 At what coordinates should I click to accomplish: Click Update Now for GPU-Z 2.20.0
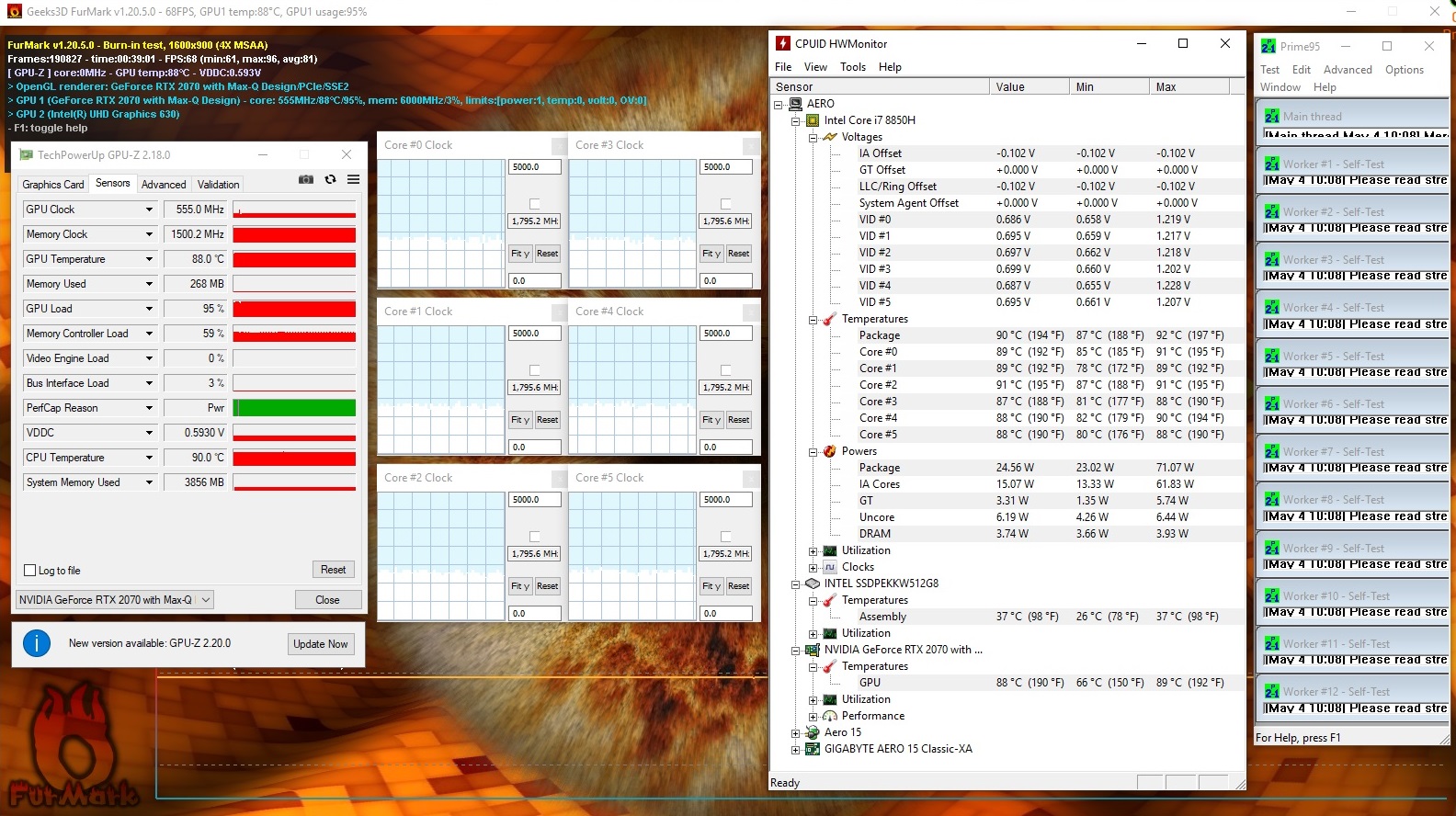pyautogui.click(x=321, y=644)
